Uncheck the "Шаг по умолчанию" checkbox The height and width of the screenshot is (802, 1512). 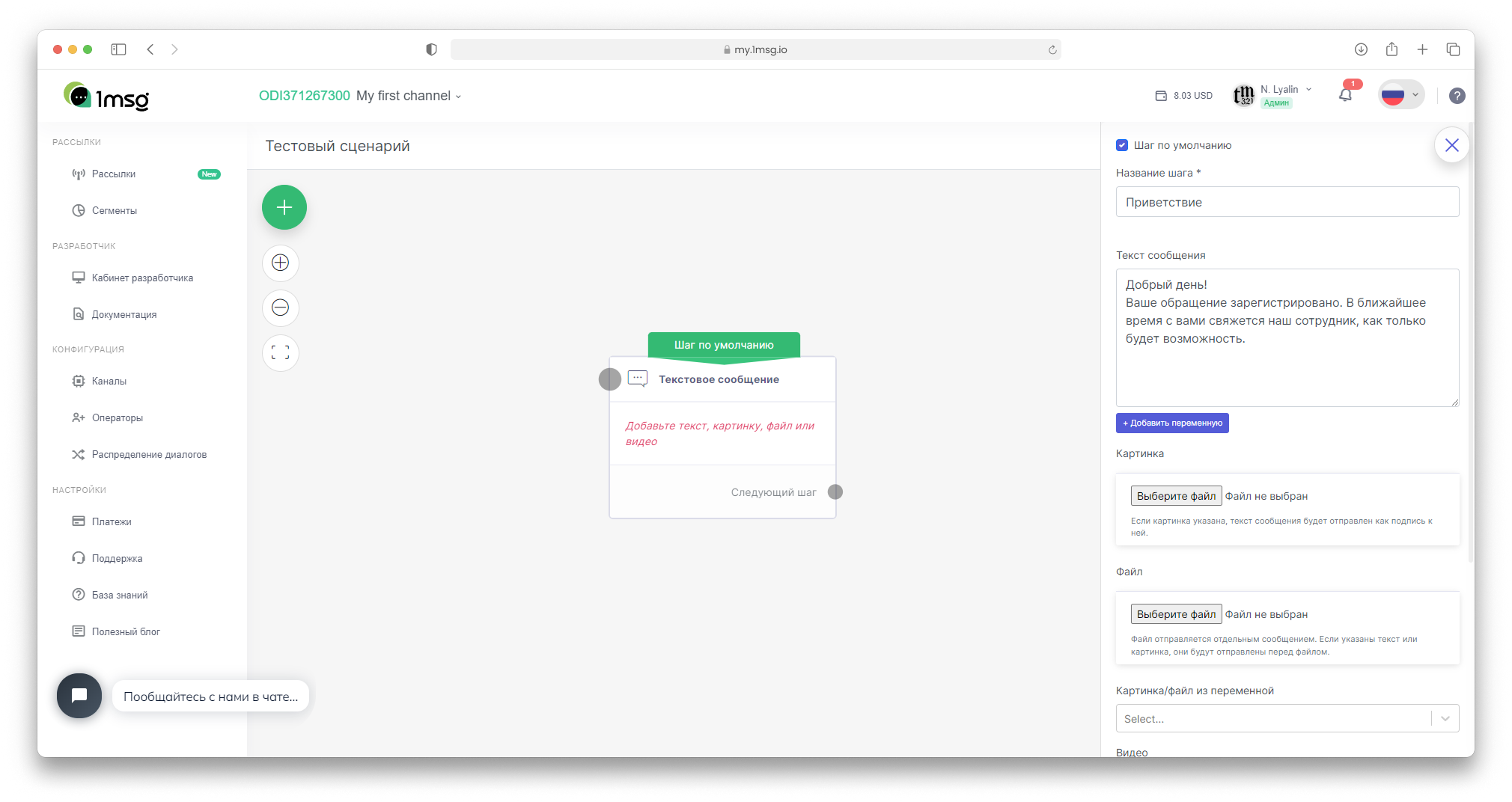click(x=1122, y=145)
